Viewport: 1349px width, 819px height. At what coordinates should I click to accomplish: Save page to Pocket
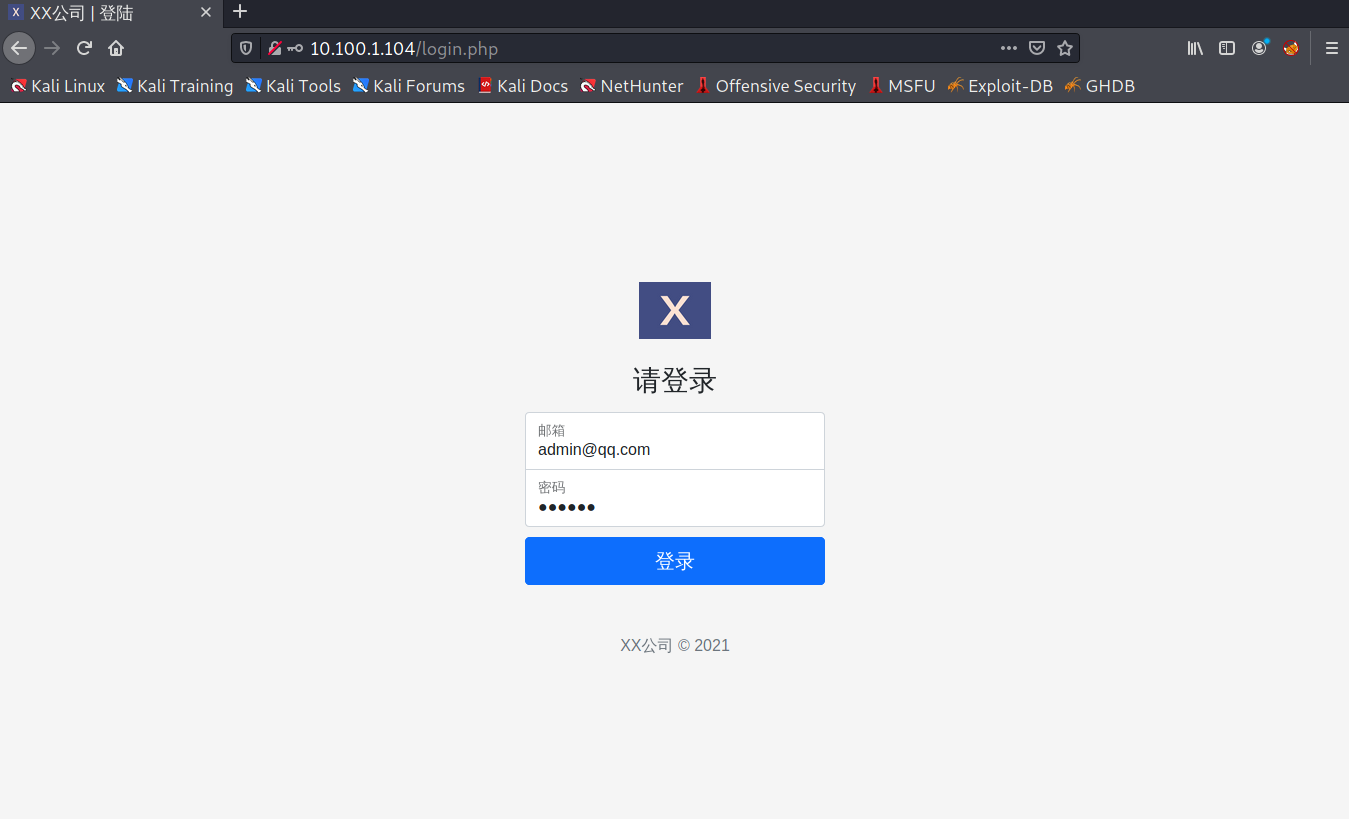[x=1037, y=48]
